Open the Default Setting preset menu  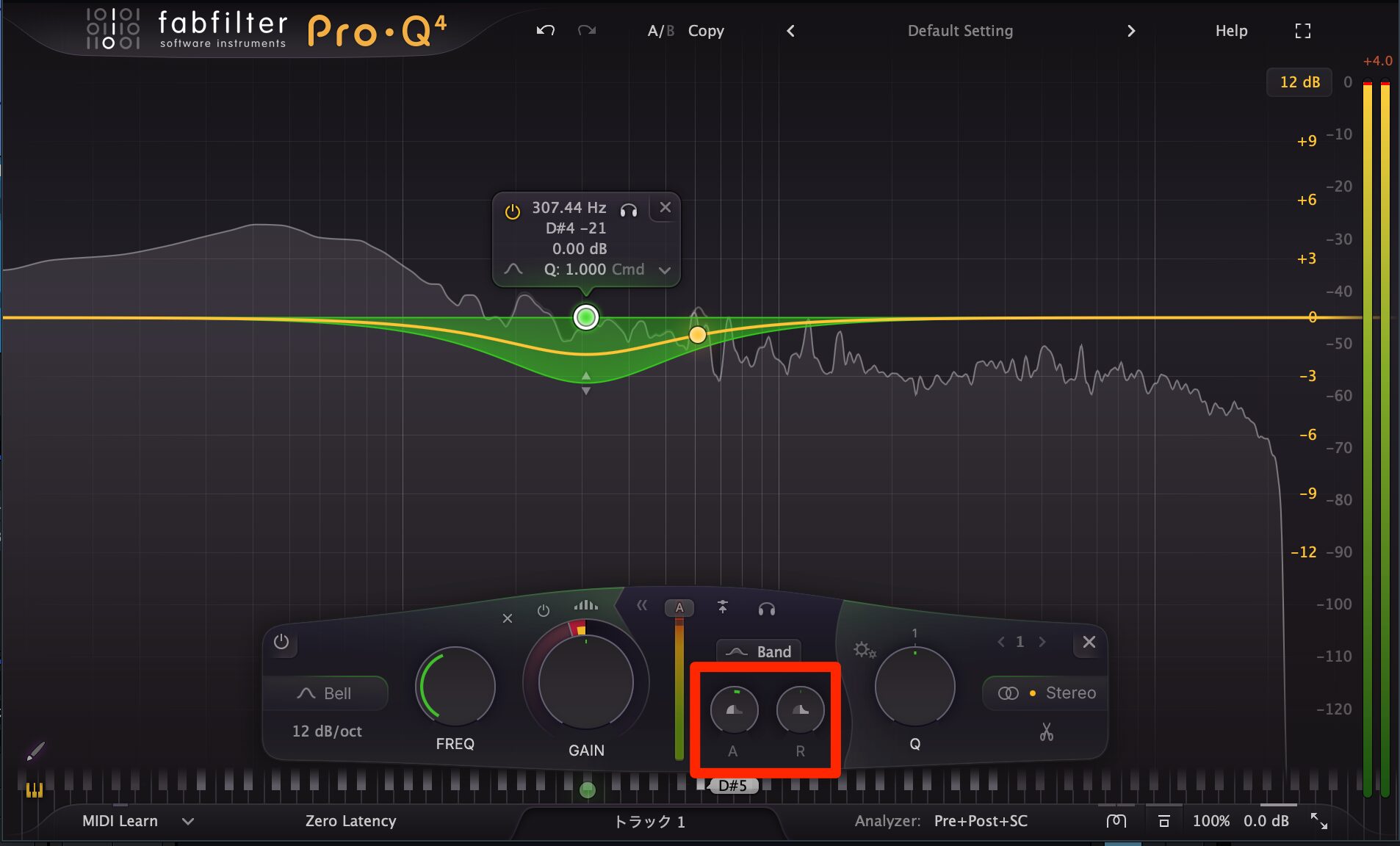pos(960,31)
